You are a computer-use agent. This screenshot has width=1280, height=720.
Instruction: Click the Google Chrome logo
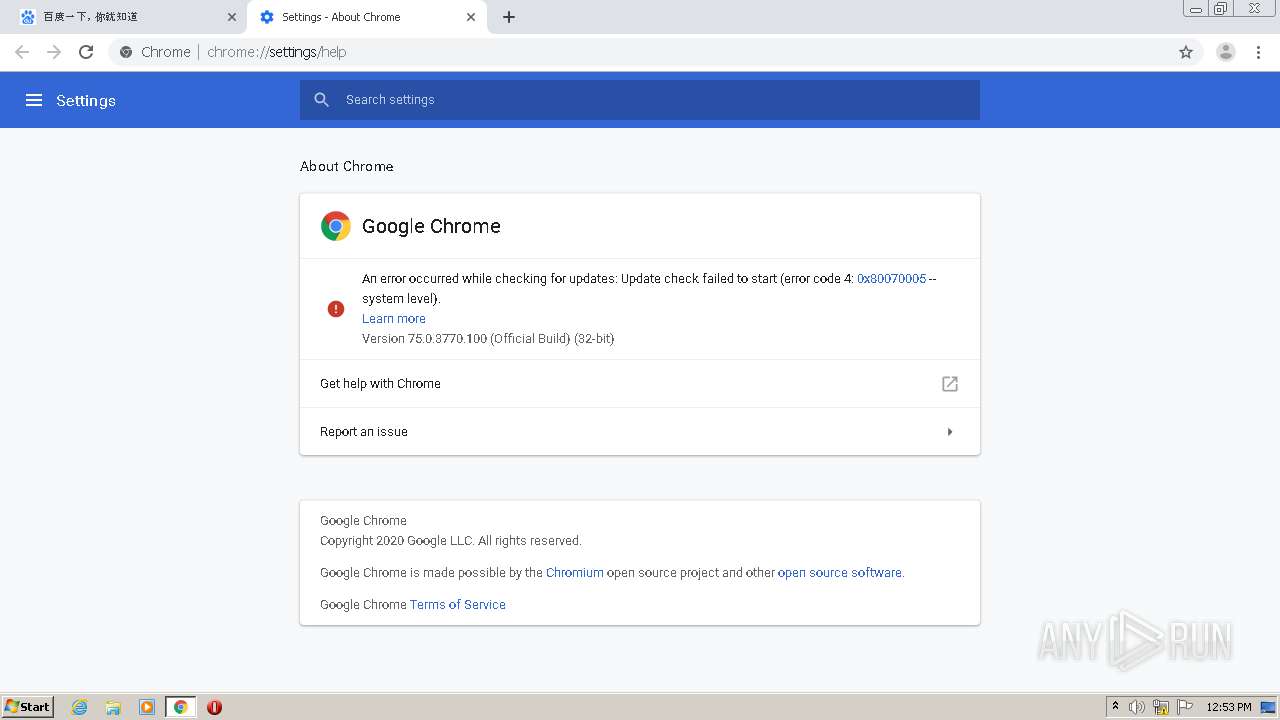pos(336,226)
